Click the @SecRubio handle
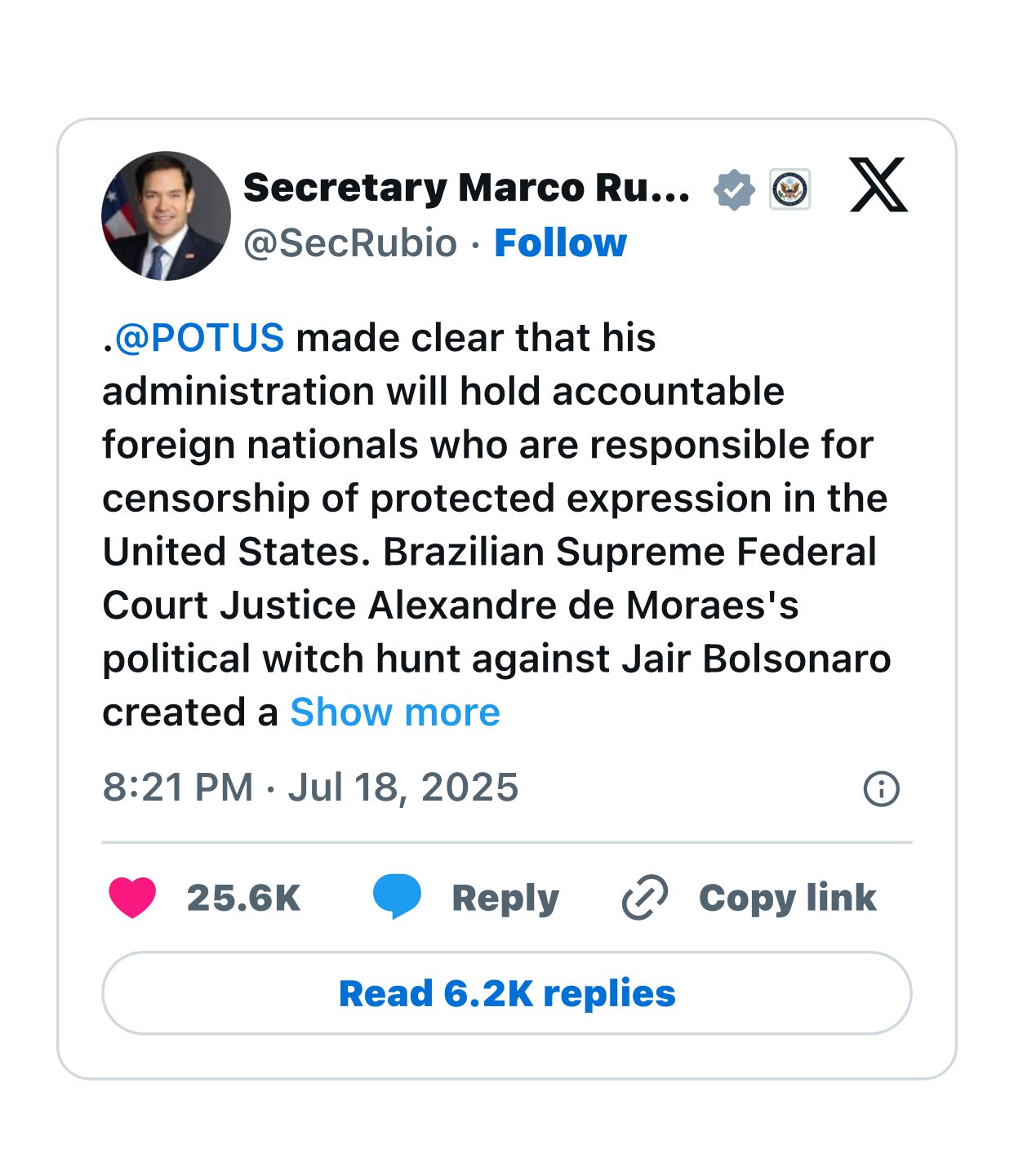The height and width of the screenshot is (1176, 1014). coord(350,243)
